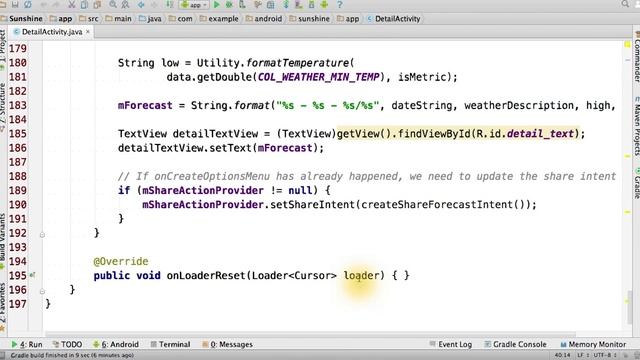Viewport: 640px width, 360px height.
Task: Select the com breadcrumb
Action: [180, 19]
